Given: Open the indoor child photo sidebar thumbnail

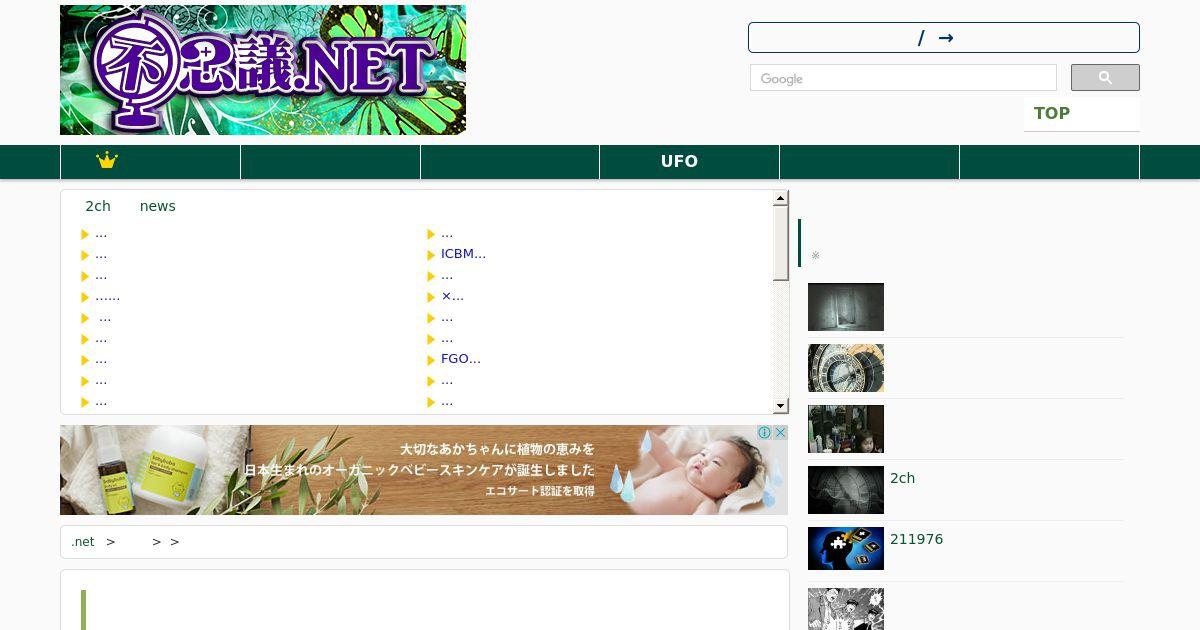Looking at the screenshot, I should pyautogui.click(x=846, y=429).
